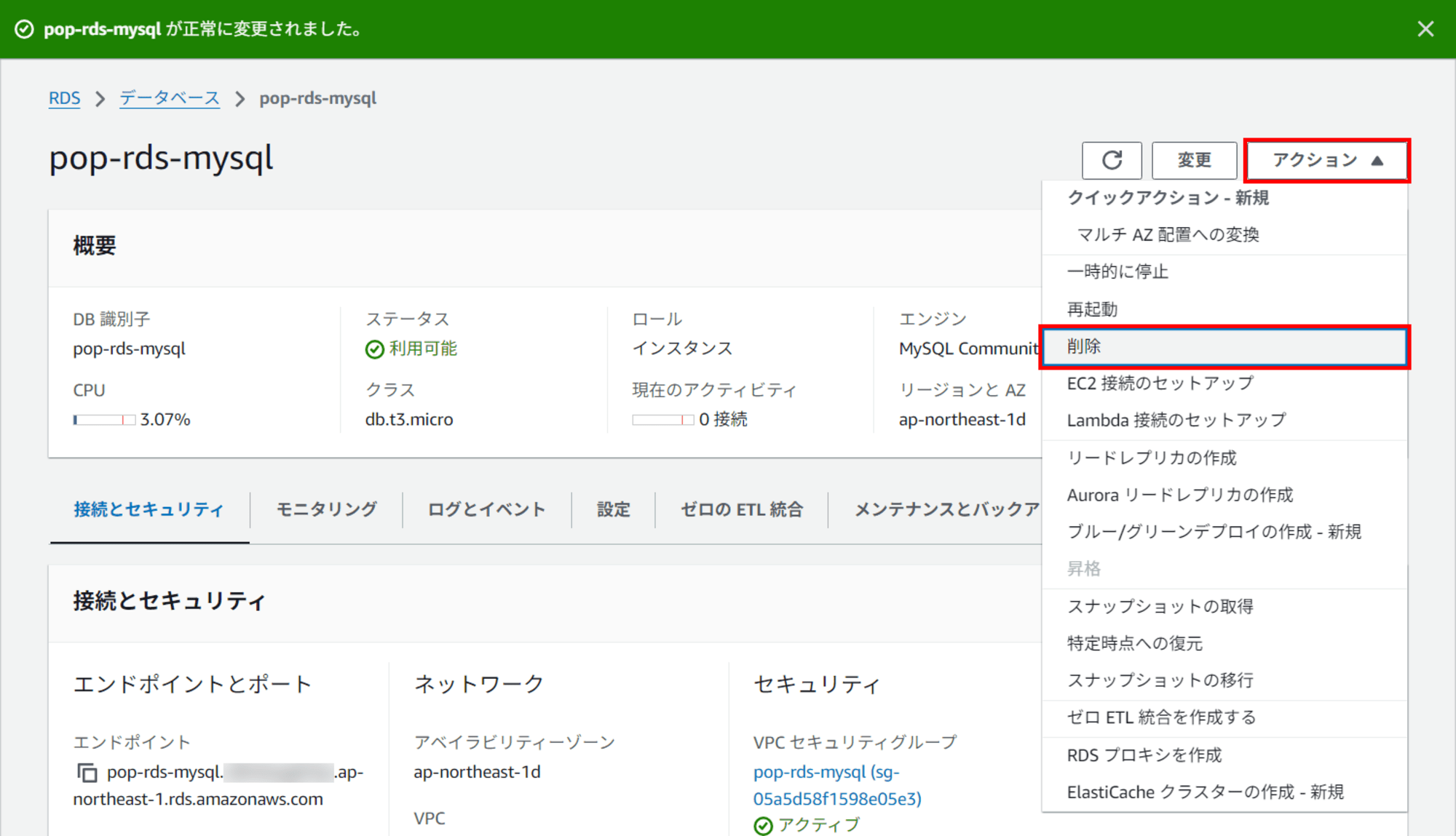This screenshot has width=1456, height=836.
Task: Open the データベース breadcrumb link
Action: pos(170,98)
